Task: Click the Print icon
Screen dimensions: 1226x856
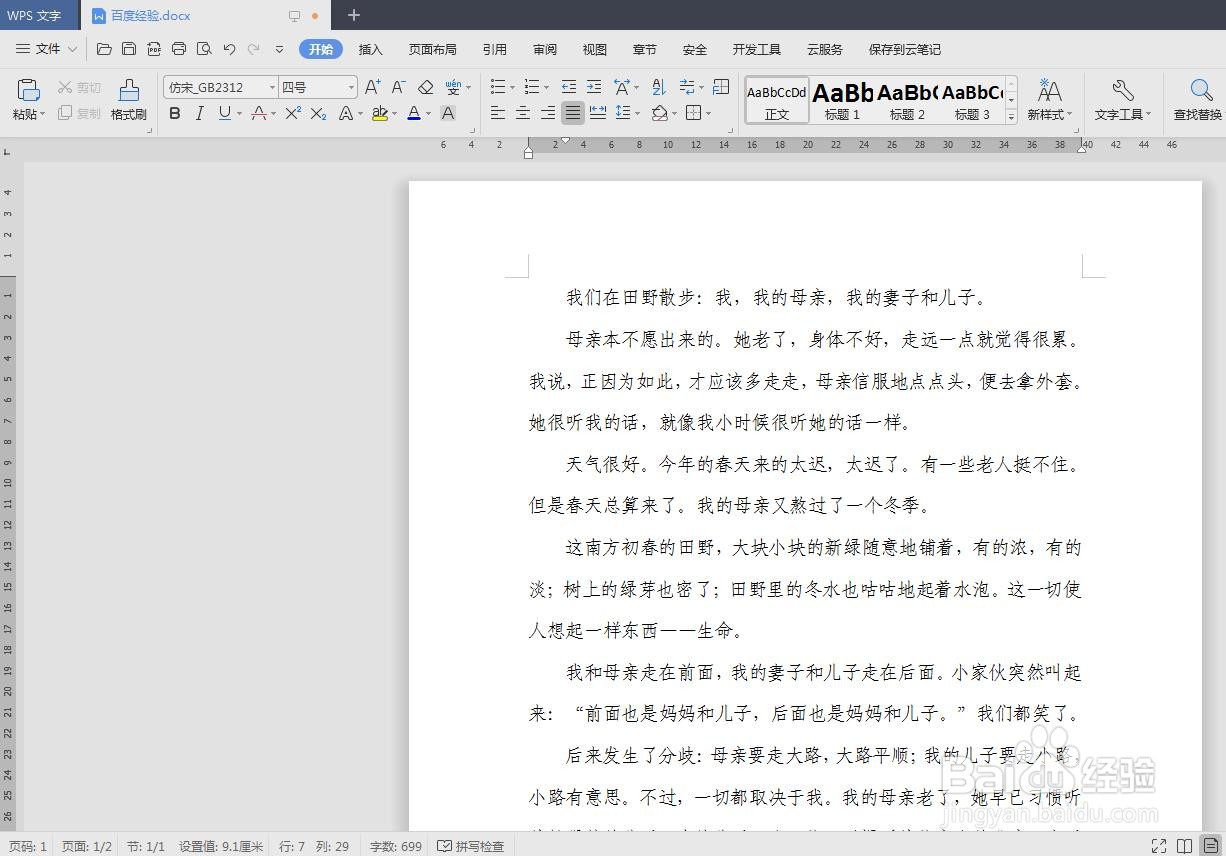Action: tap(179, 49)
